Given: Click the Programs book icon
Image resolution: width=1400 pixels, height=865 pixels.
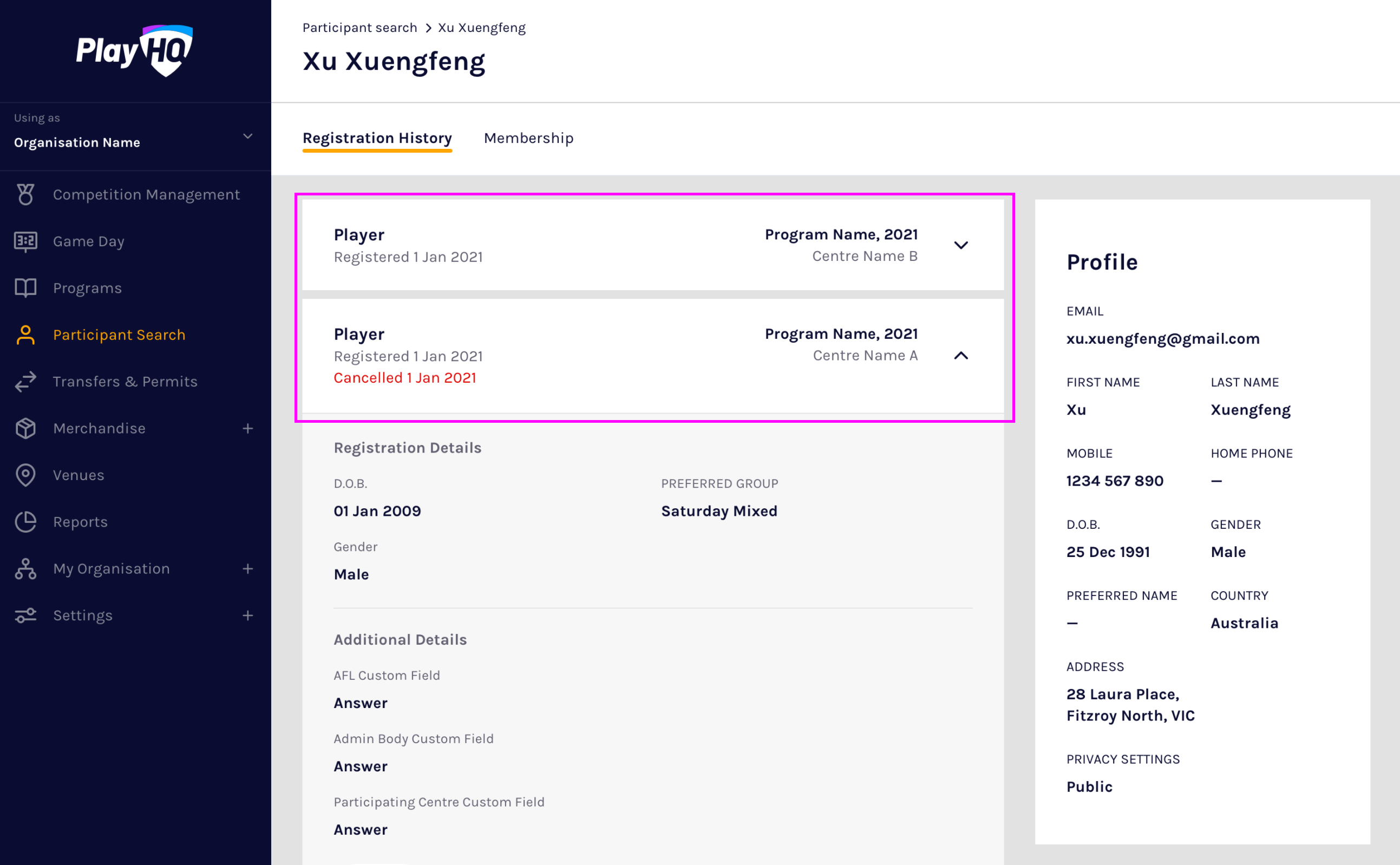Looking at the screenshot, I should tap(26, 288).
